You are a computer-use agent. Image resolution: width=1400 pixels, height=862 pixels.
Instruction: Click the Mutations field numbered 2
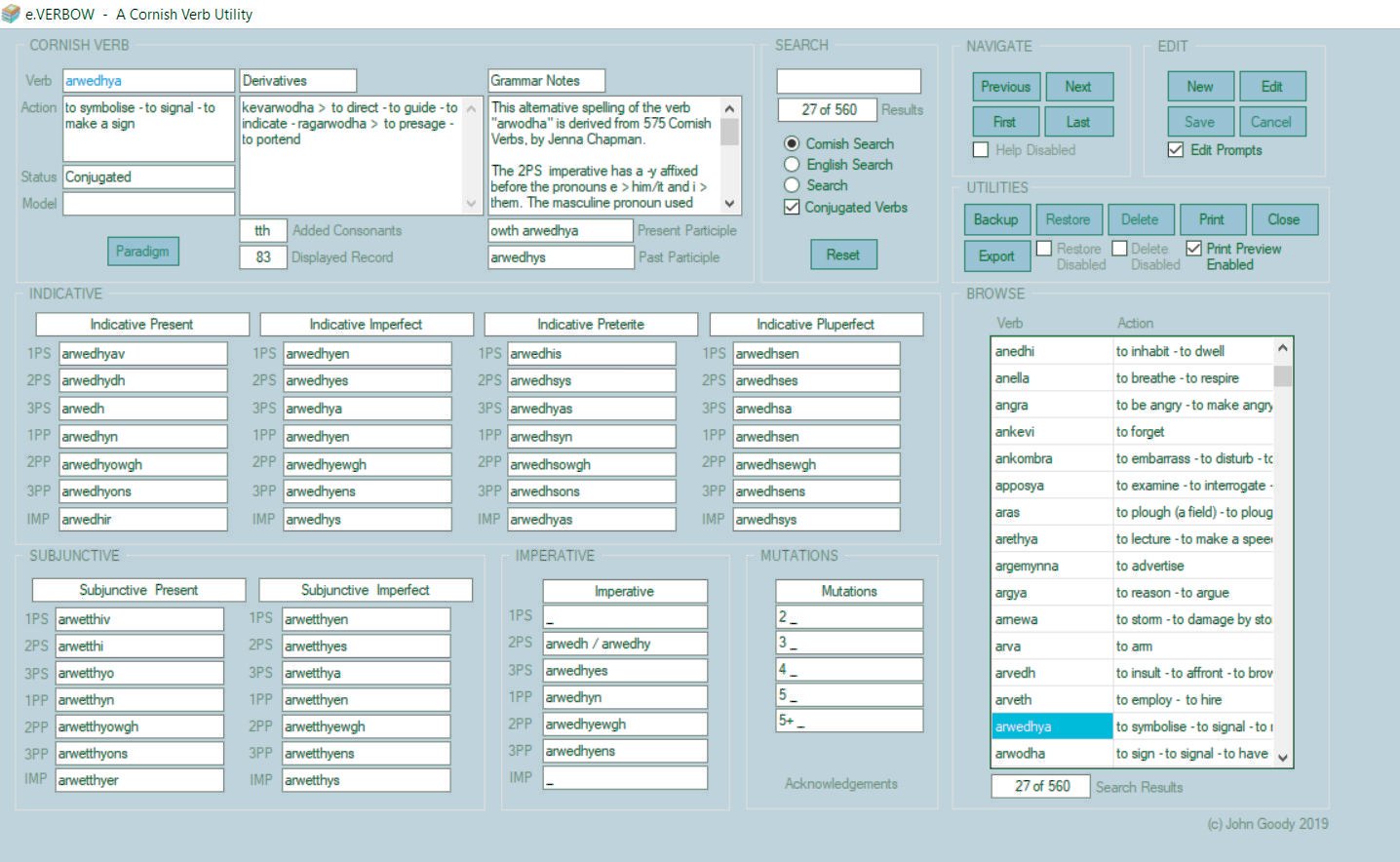tap(849, 617)
